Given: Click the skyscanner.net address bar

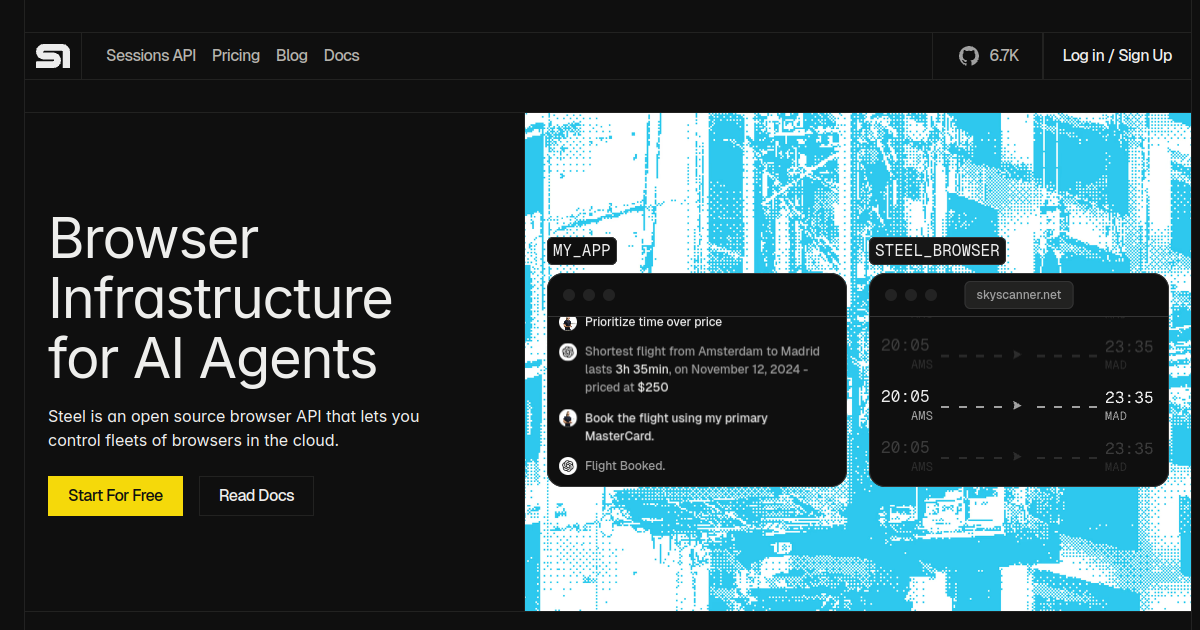Looking at the screenshot, I should 1018,295.
